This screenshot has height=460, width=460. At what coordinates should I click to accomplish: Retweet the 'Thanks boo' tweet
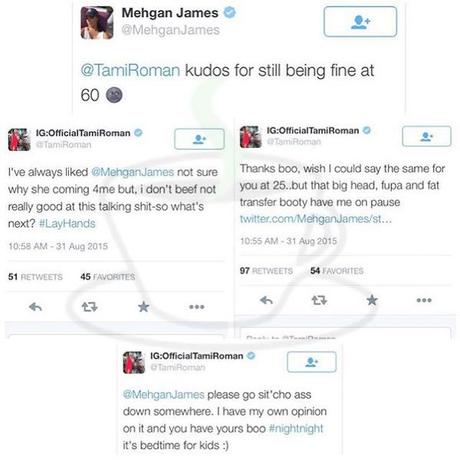(x=319, y=300)
